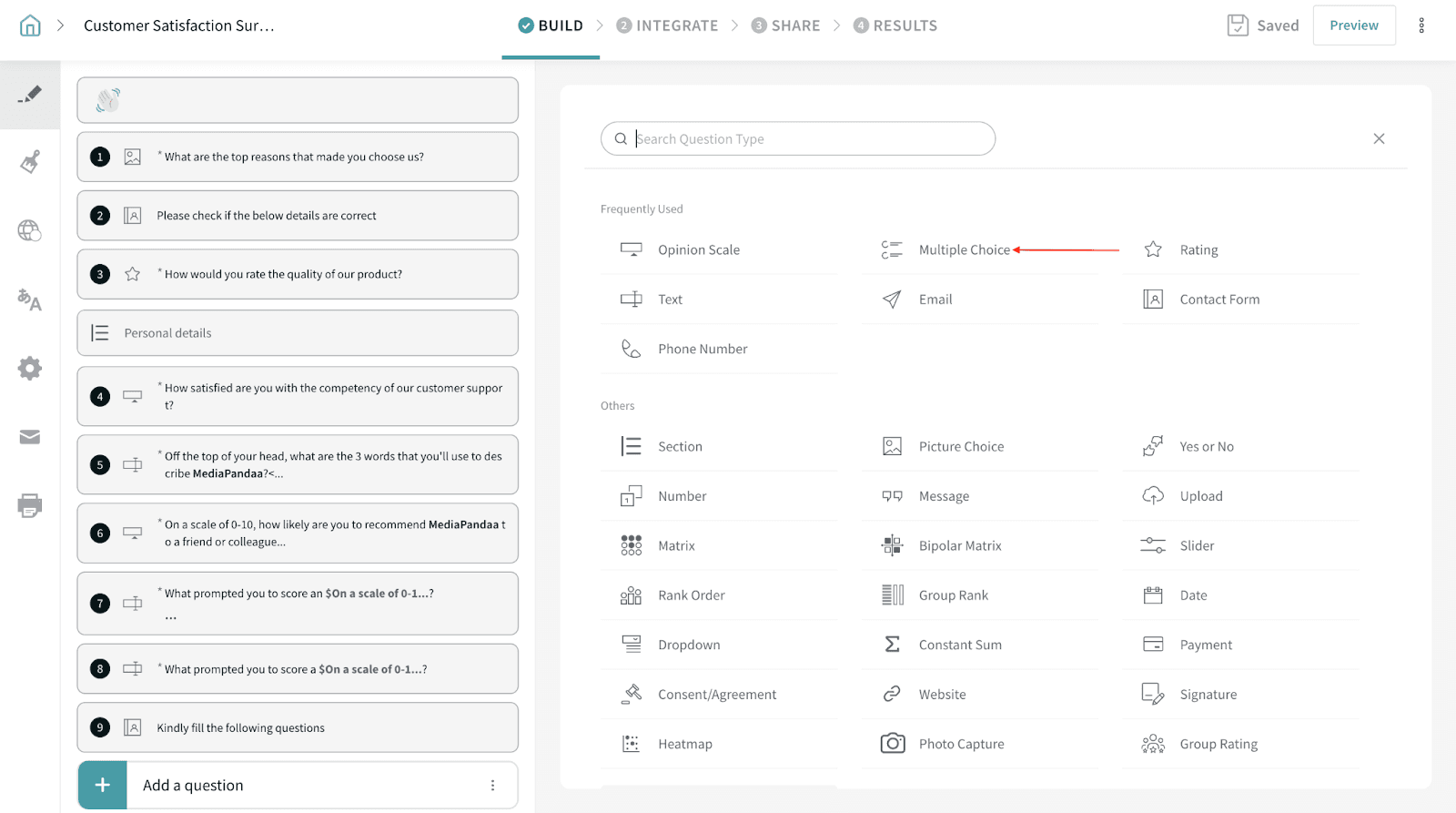Open the print icon in left sidebar
The height and width of the screenshot is (813, 1456).
(x=30, y=505)
